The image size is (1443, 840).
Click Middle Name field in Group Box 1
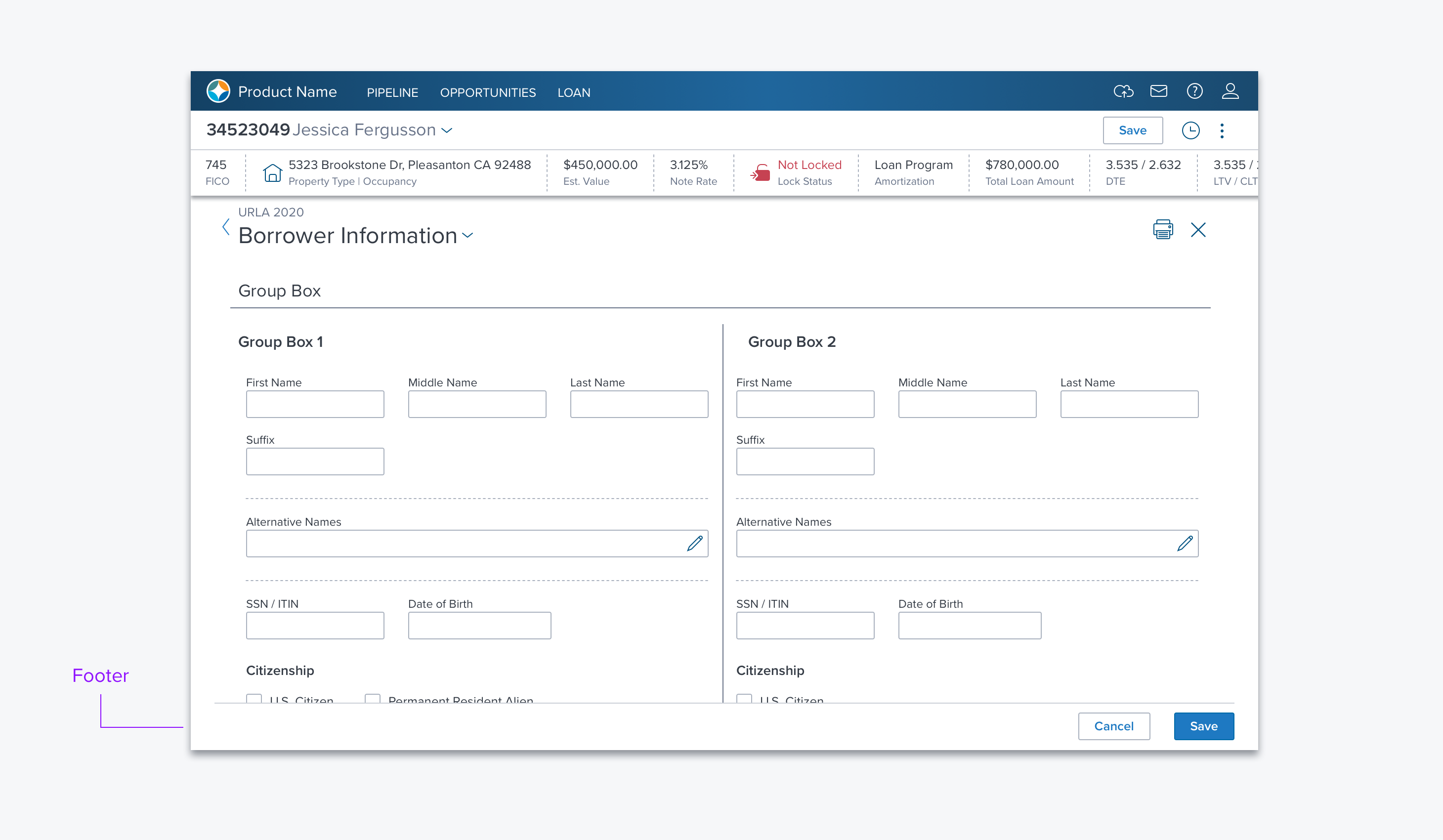click(x=477, y=404)
